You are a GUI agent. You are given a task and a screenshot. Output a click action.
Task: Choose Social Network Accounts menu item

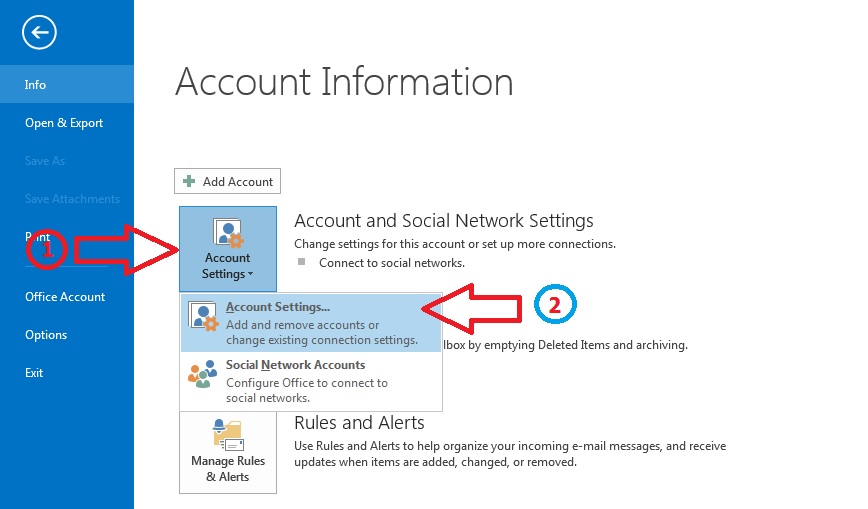pyautogui.click(x=311, y=381)
